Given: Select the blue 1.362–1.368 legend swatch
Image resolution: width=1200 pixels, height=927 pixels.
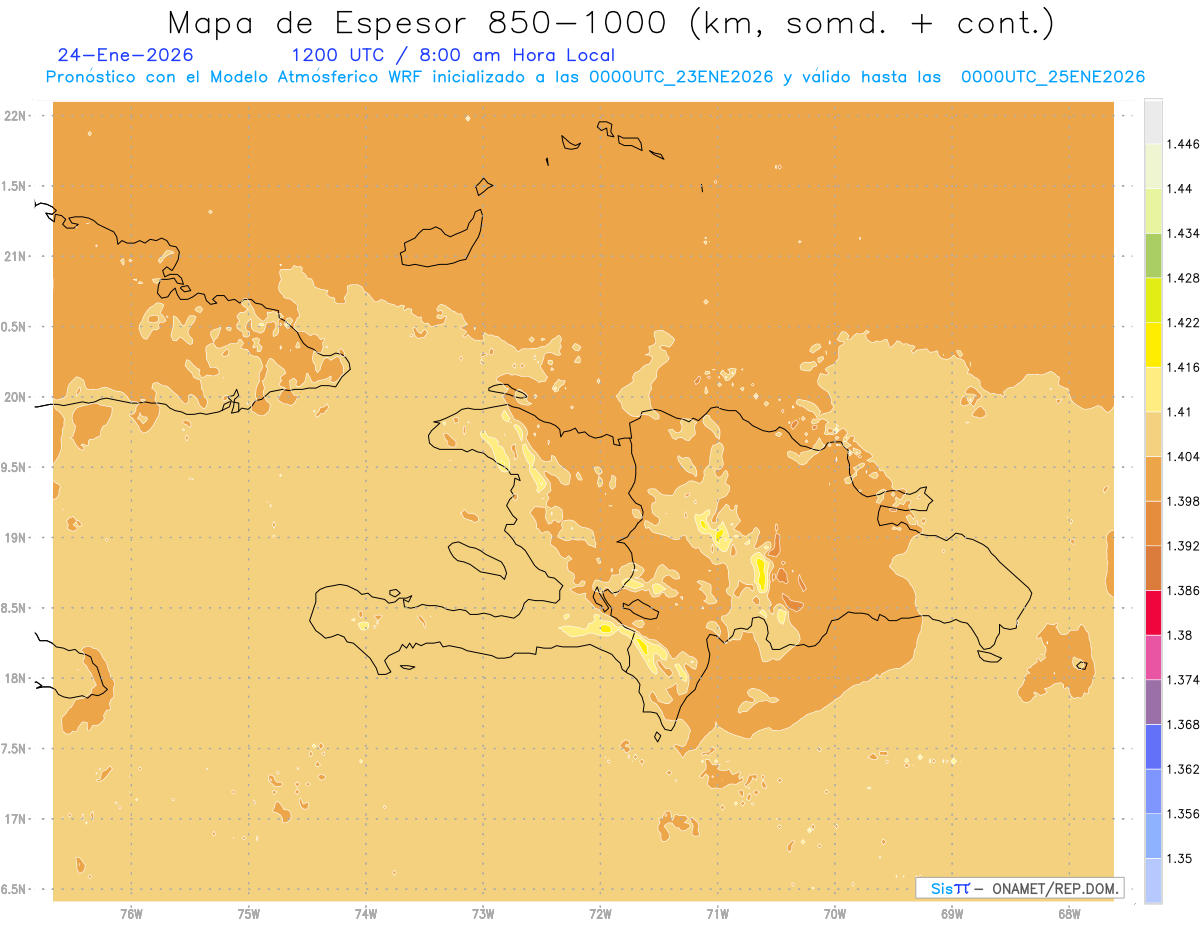Looking at the screenshot, I should coord(1153,746).
